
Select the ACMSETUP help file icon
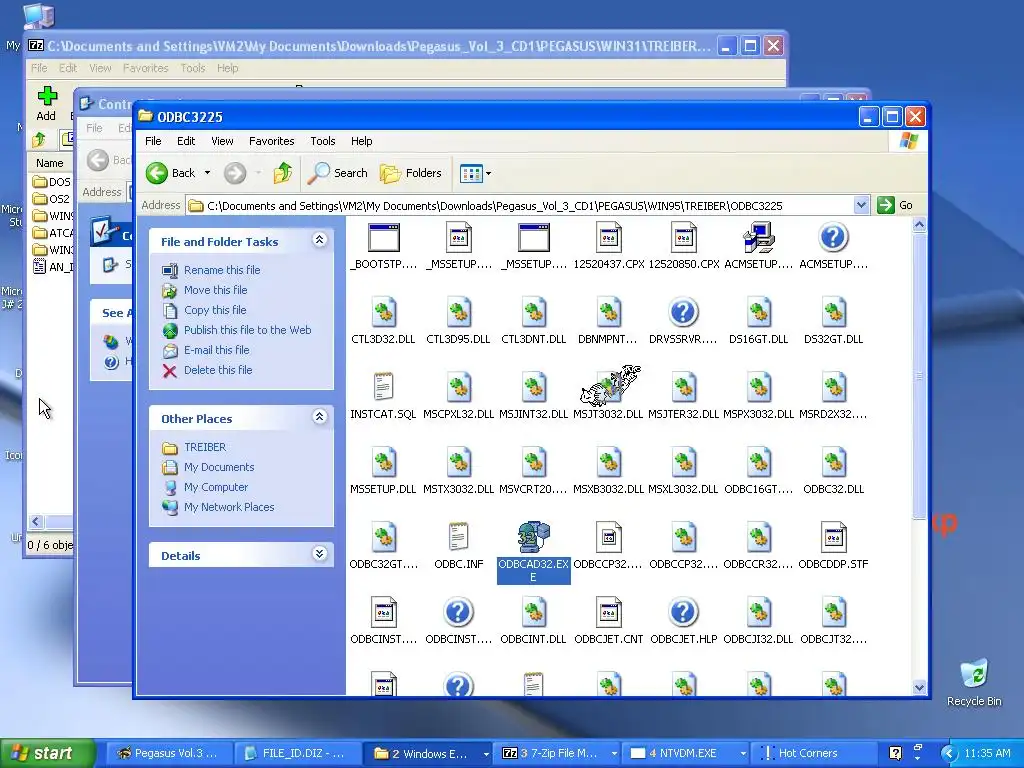833,237
